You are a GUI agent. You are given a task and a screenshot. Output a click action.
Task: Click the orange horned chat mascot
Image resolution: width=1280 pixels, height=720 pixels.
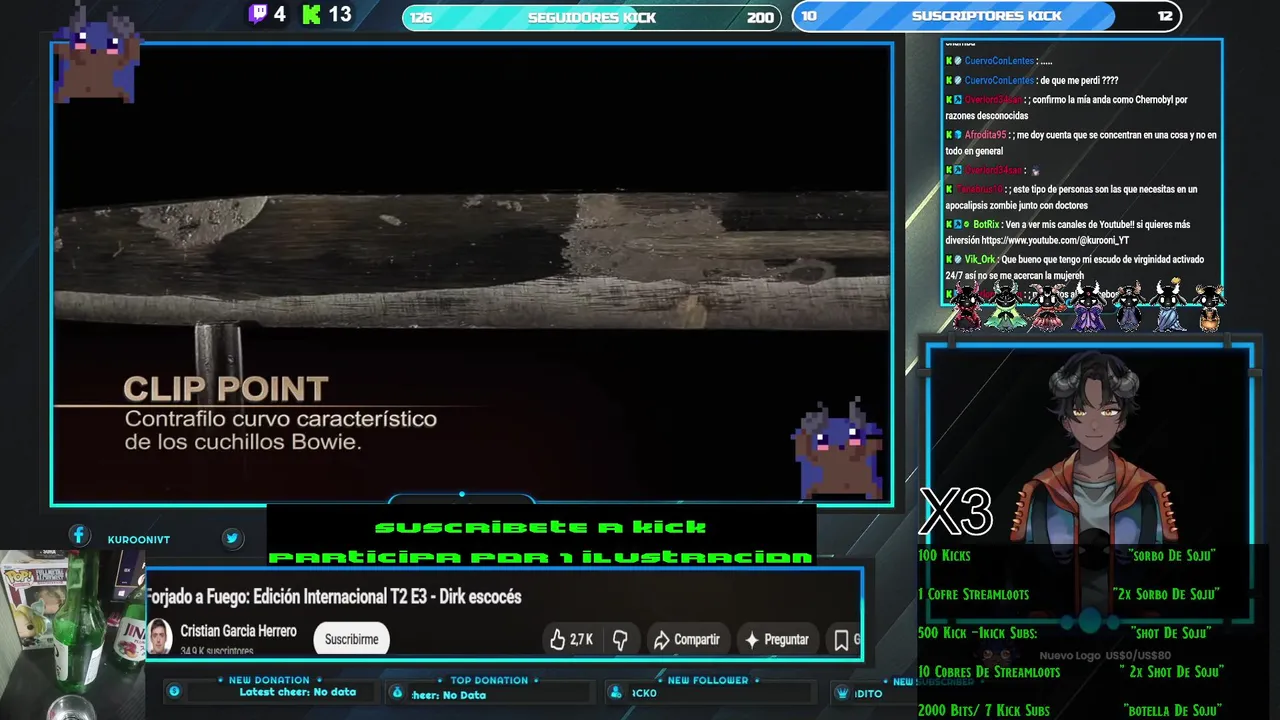[x=1209, y=306]
